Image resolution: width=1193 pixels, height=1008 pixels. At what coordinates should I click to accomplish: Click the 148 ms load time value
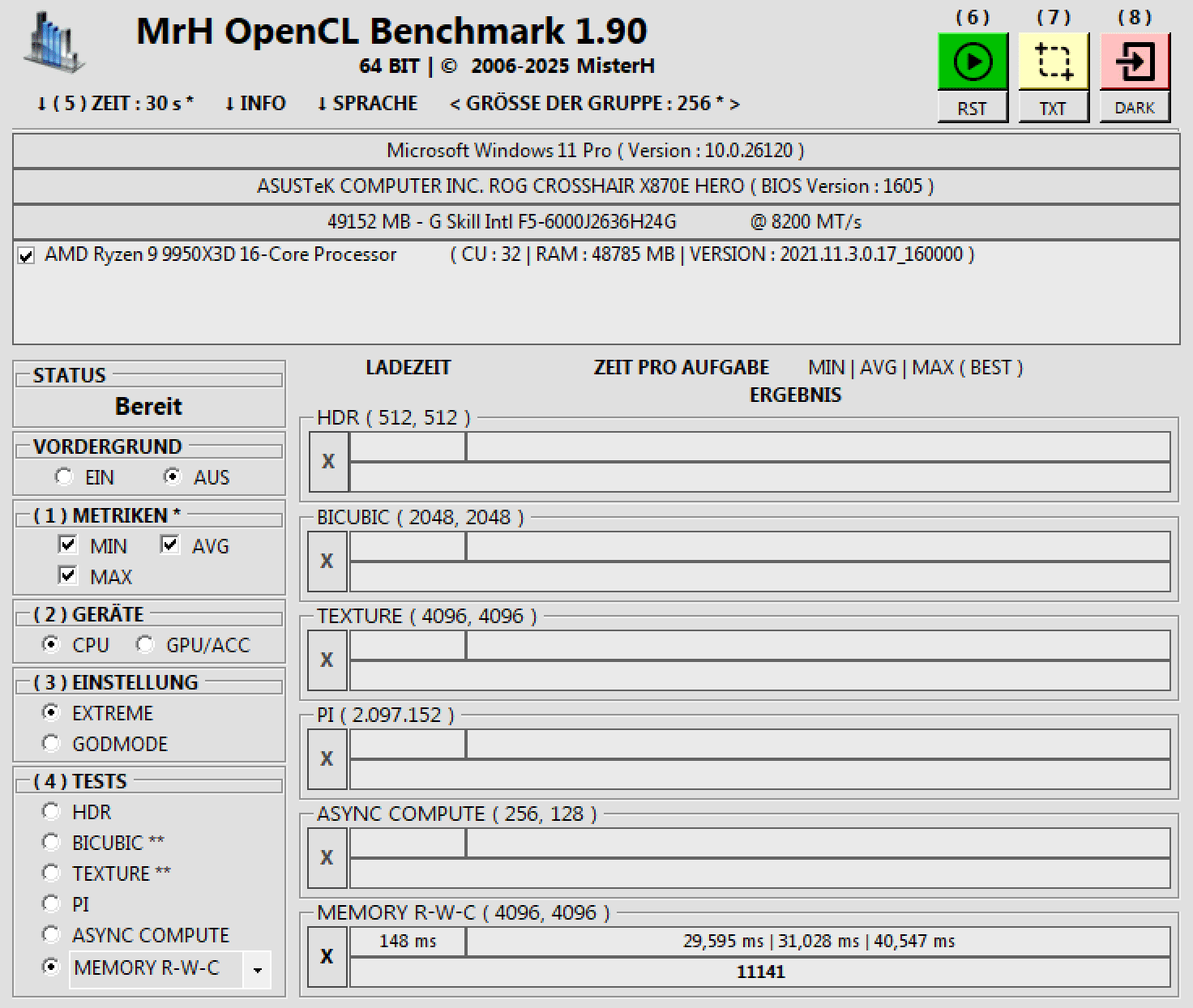pos(408,942)
